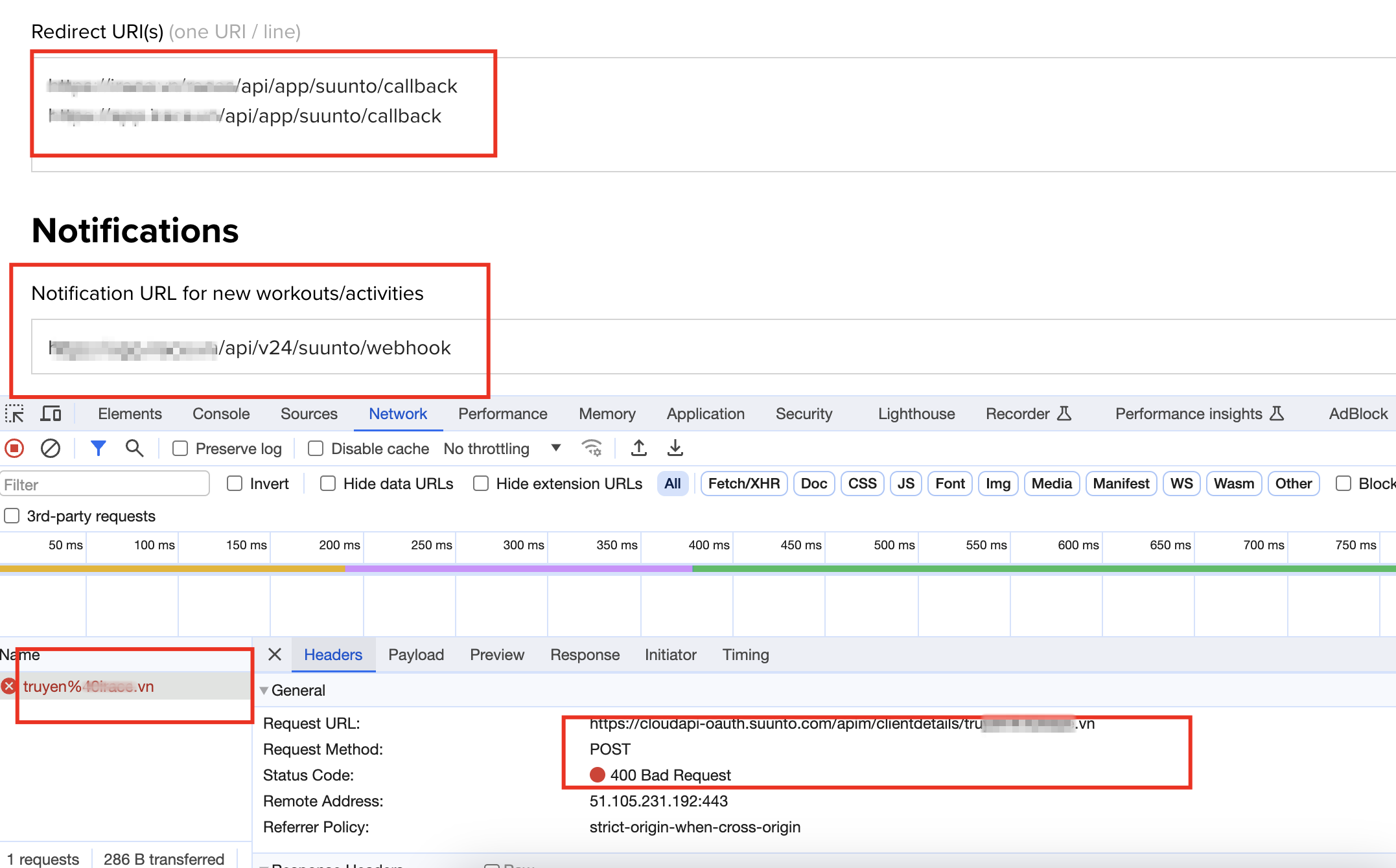The width and height of the screenshot is (1396, 868).
Task: Close the request details pane
Action: [x=275, y=655]
